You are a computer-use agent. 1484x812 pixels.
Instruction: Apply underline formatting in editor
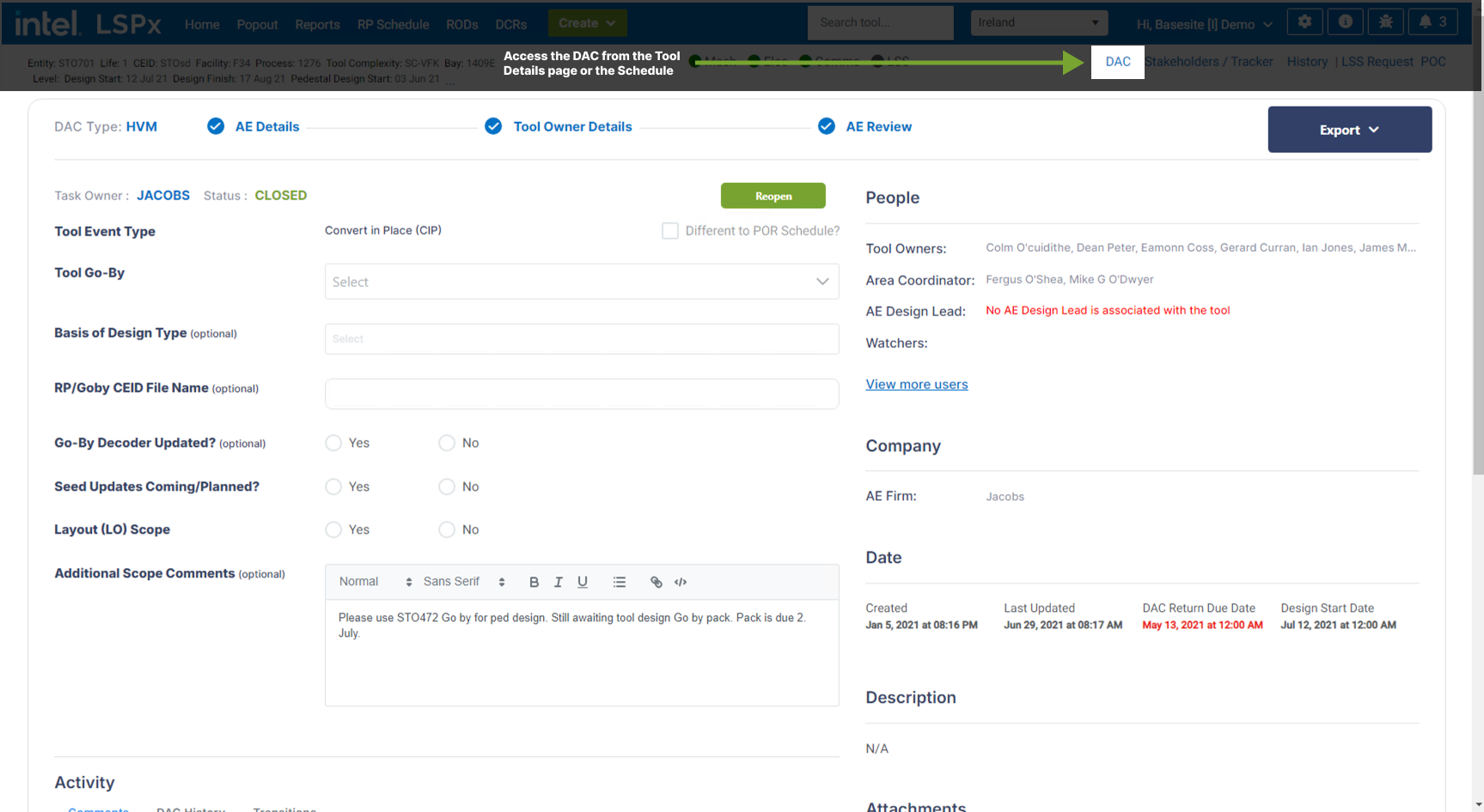tap(582, 583)
